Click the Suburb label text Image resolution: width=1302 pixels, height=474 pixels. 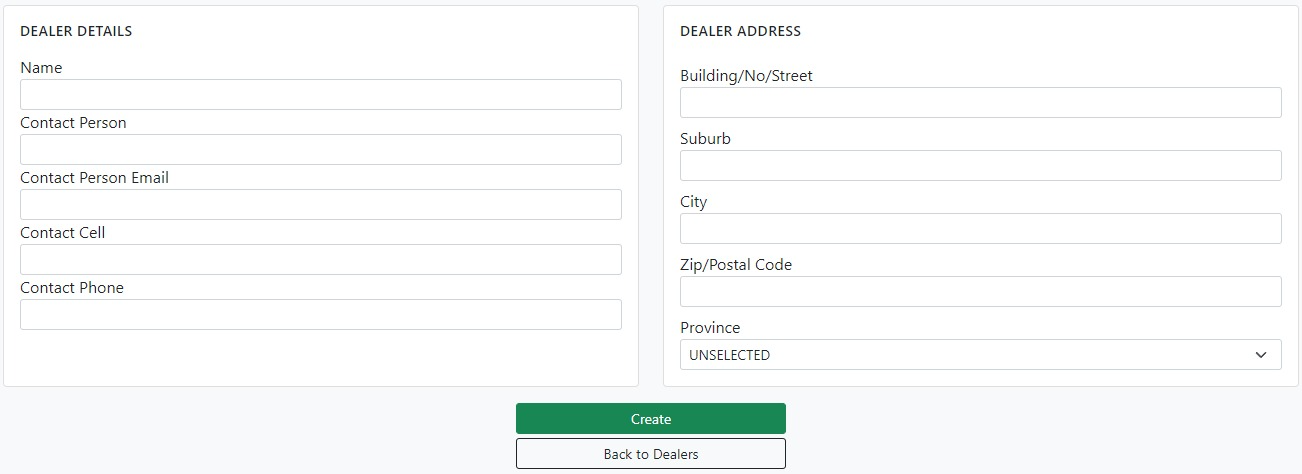click(705, 139)
